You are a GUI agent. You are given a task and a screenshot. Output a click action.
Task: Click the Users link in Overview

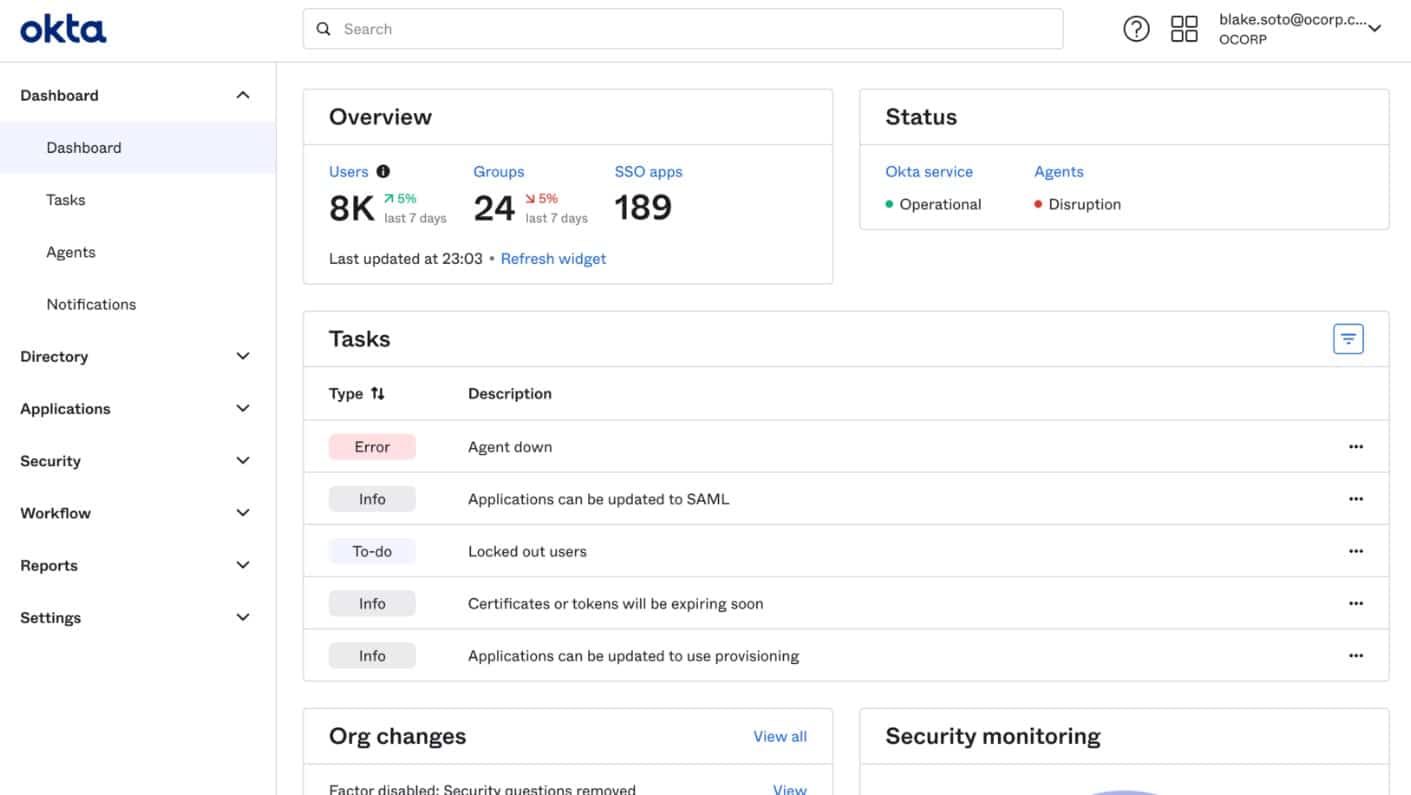tap(349, 171)
